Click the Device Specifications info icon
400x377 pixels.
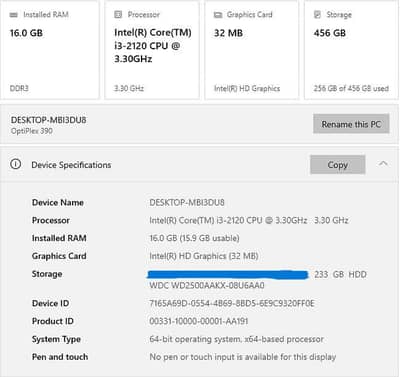click(16, 164)
